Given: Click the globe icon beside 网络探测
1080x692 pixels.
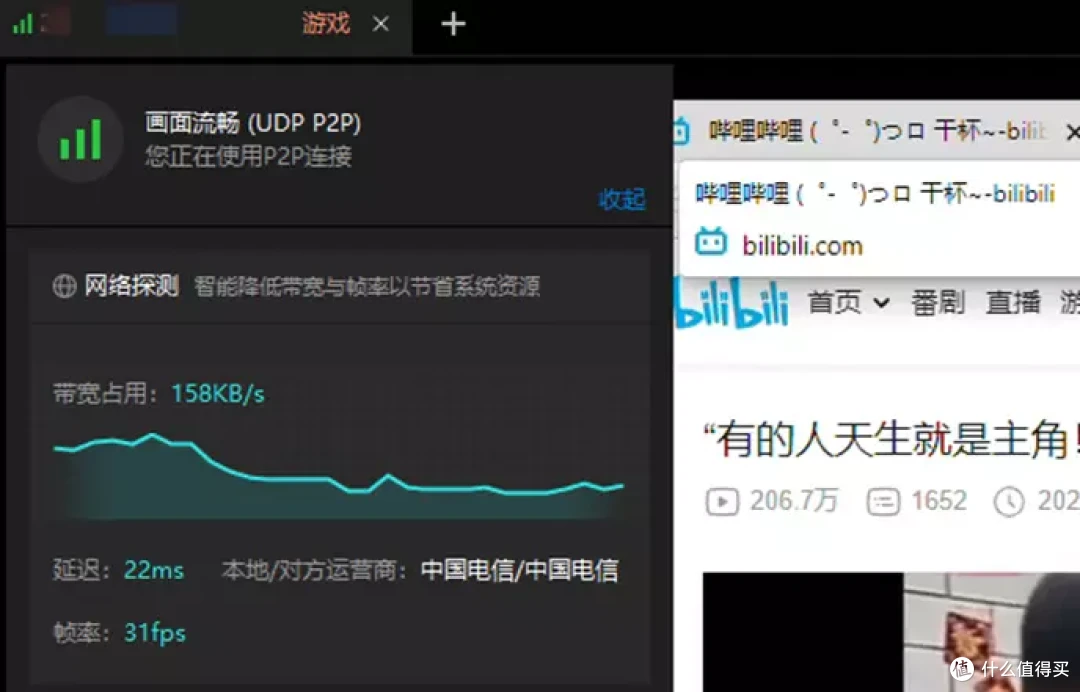Looking at the screenshot, I should pyautogui.click(x=65, y=286).
